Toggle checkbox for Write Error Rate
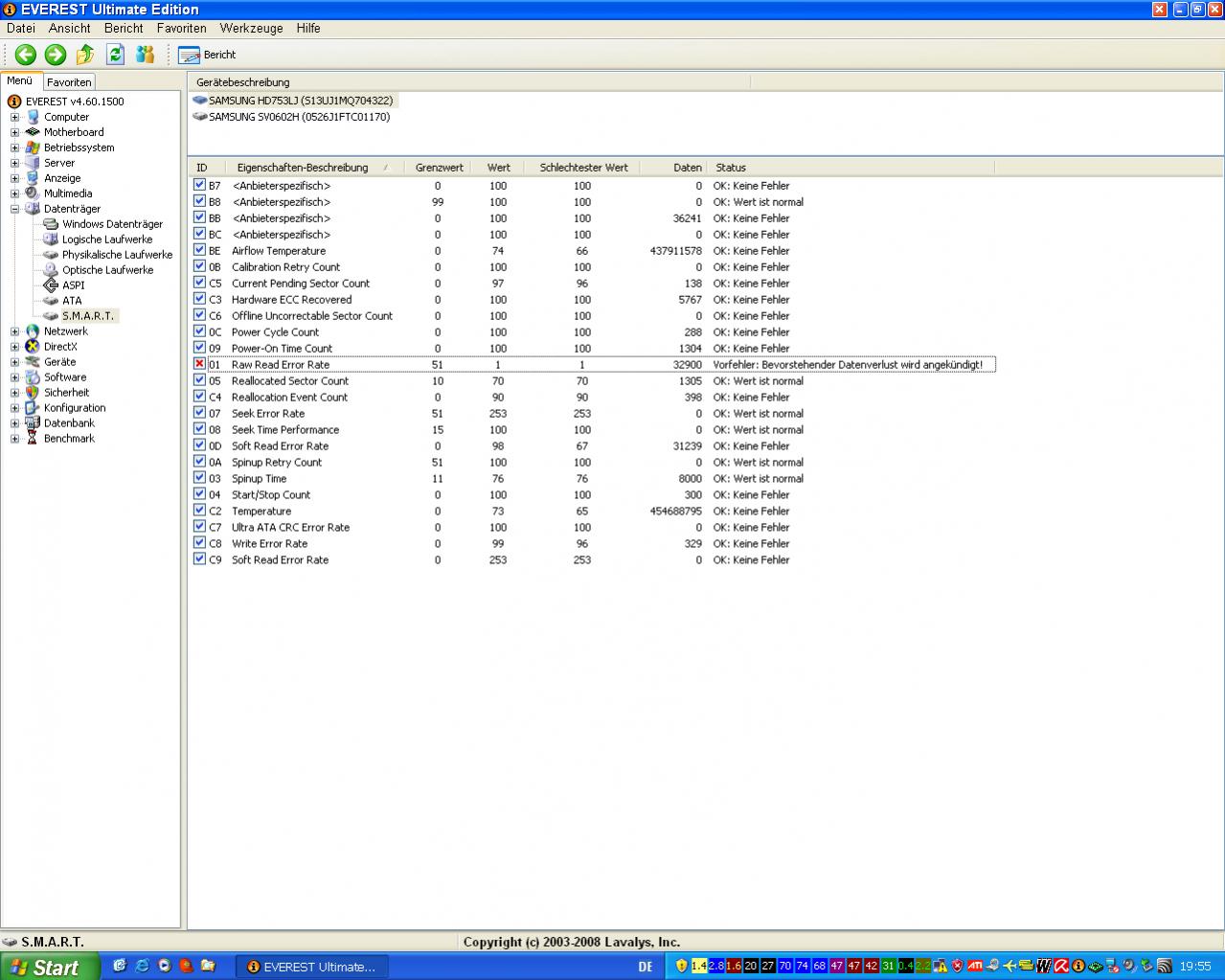Screen dimensions: 1225x980 pyautogui.click(x=199, y=543)
